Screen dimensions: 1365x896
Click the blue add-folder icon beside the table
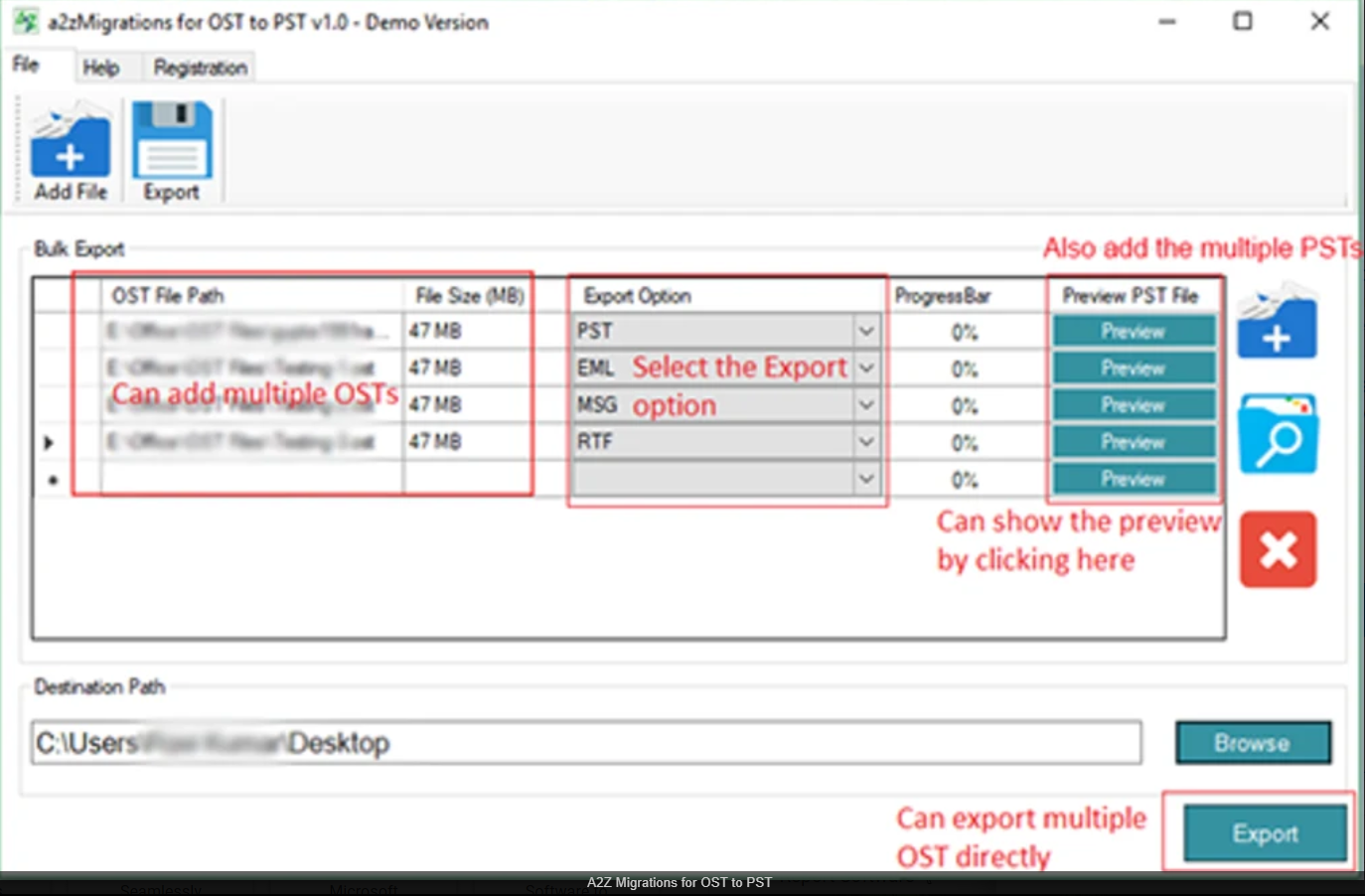tap(1278, 321)
